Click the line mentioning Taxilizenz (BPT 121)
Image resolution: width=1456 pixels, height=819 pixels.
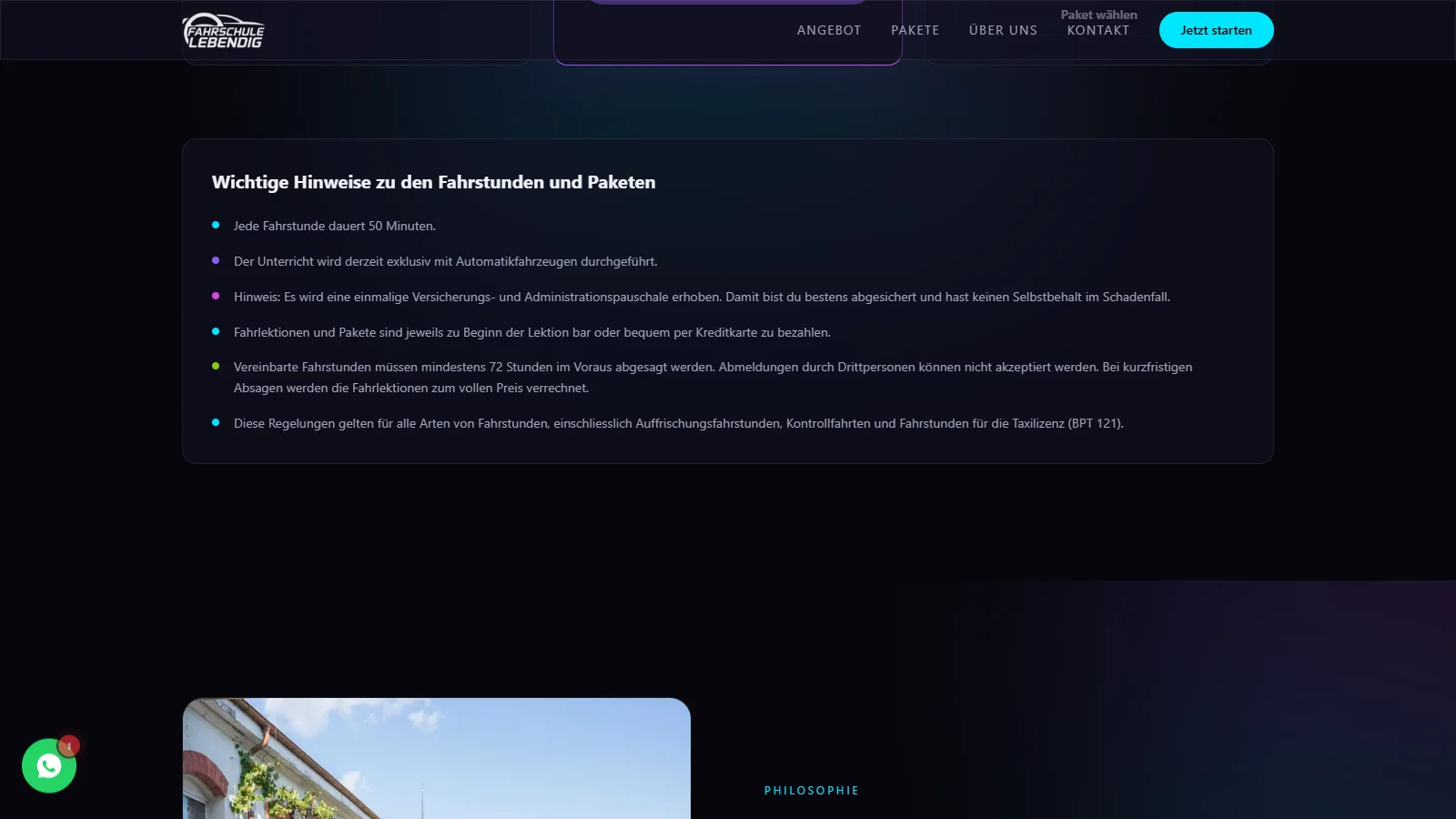tap(679, 423)
